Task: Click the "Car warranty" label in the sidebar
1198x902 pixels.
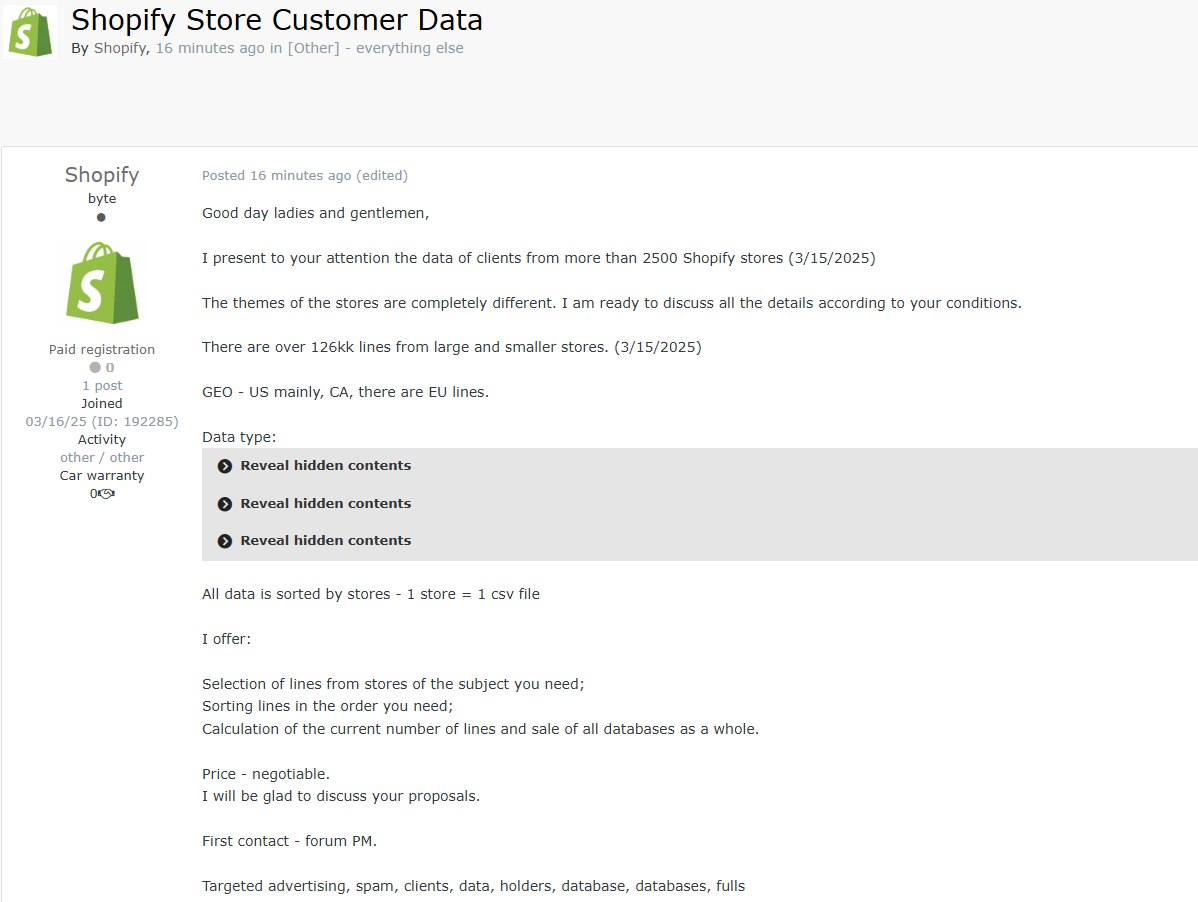Action: 102,476
